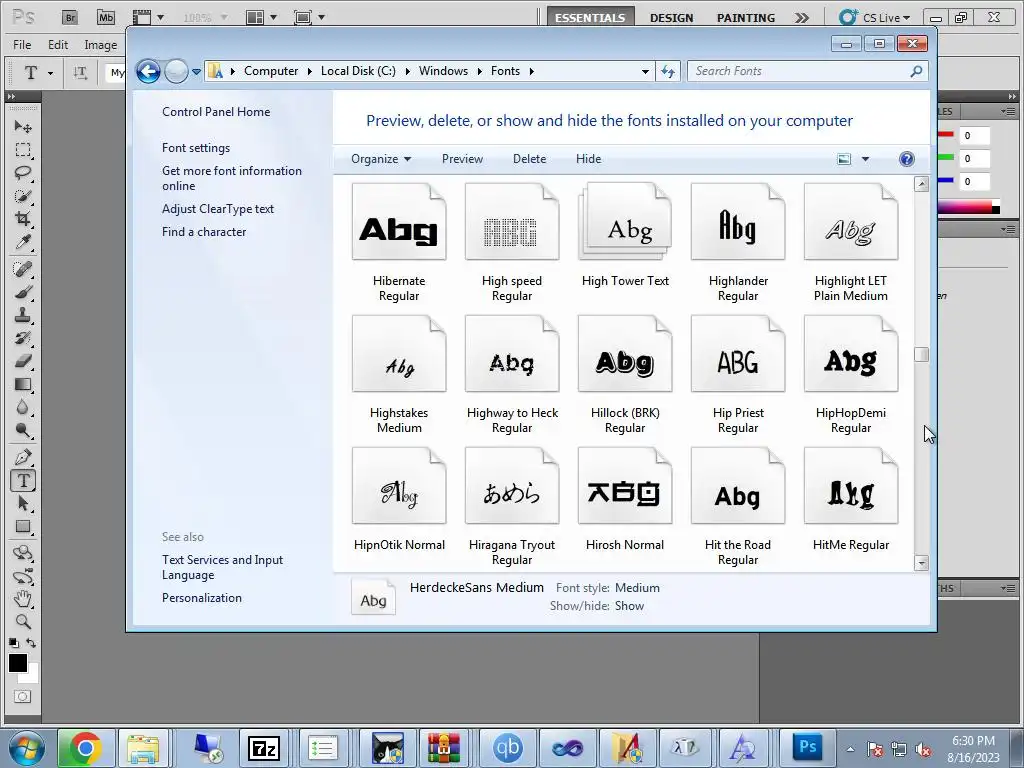This screenshot has width=1024, height=768.
Task: Click the refresh button beside address bar
Action: pyautogui.click(x=667, y=71)
